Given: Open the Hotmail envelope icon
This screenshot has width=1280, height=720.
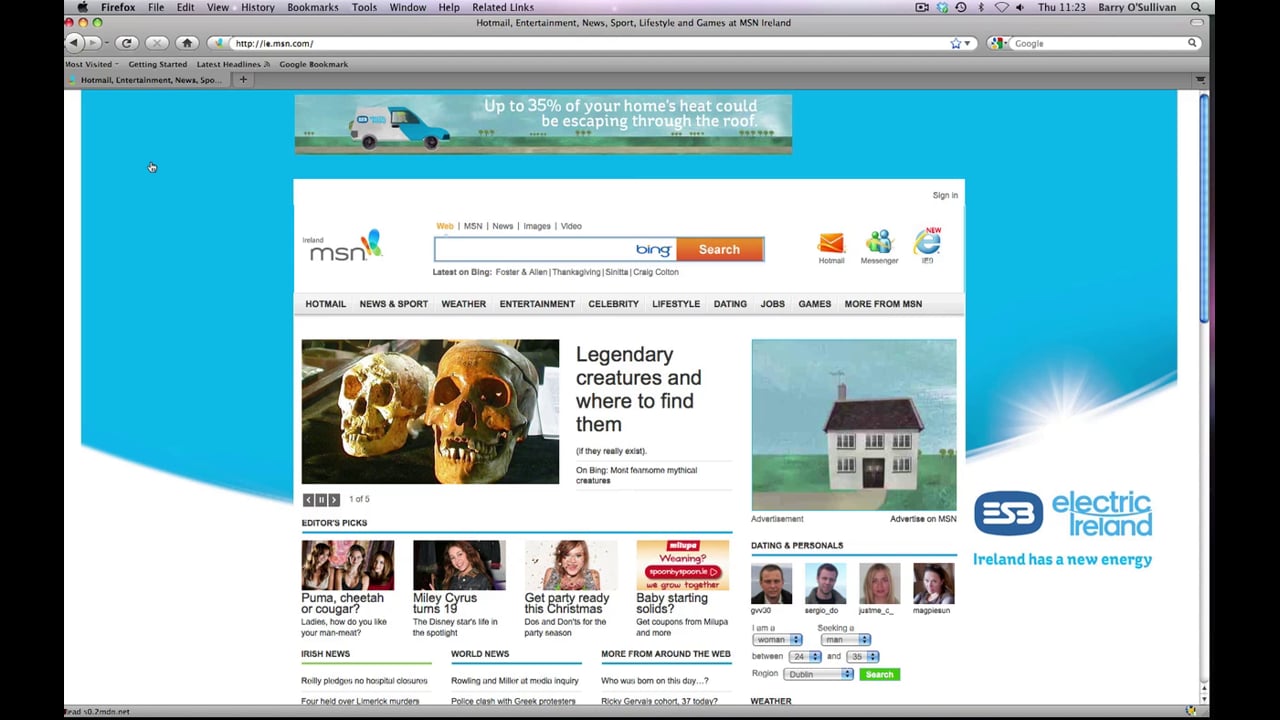Looking at the screenshot, I should 831,242.
